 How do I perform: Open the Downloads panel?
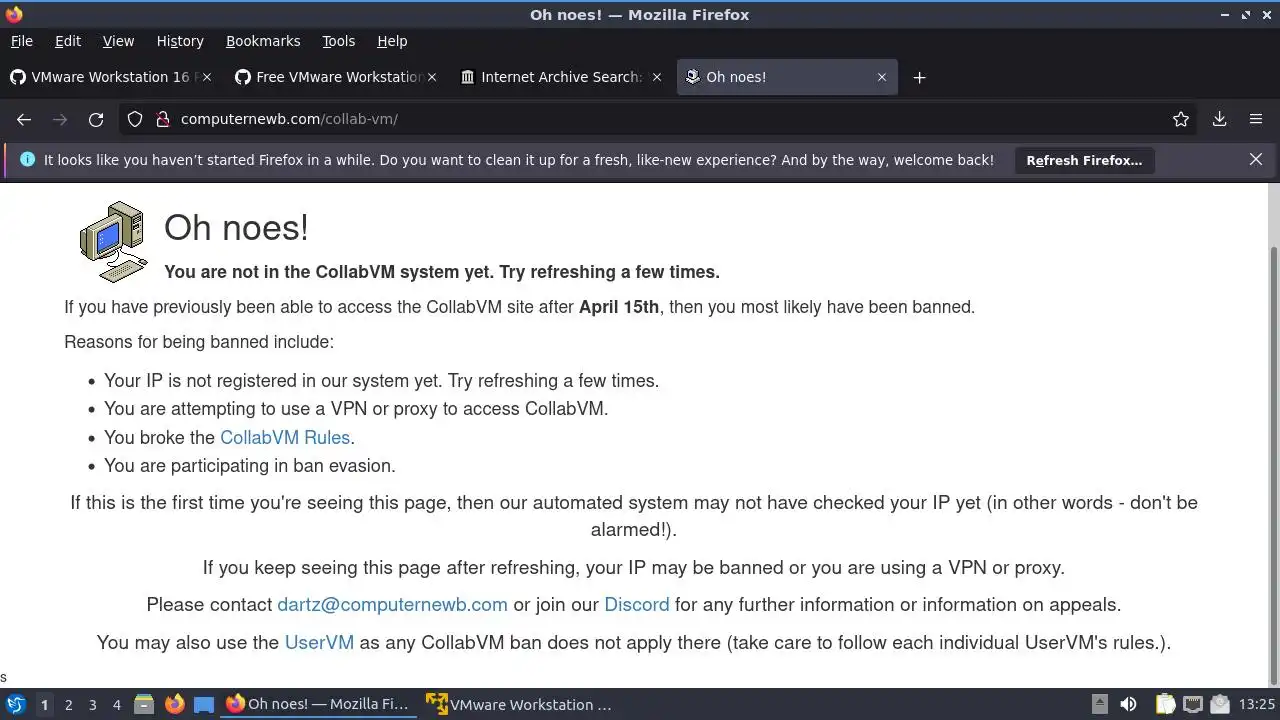tap(1220, 119)
